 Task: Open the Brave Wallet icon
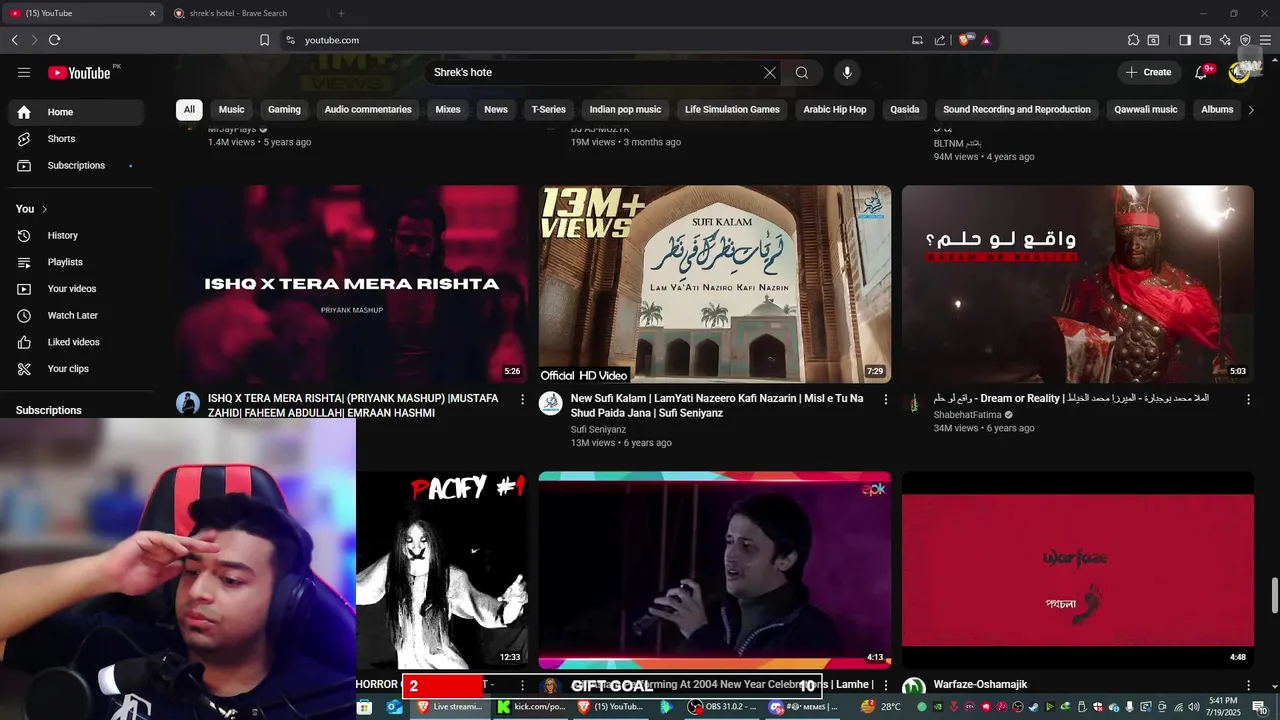click(1205, 40)
